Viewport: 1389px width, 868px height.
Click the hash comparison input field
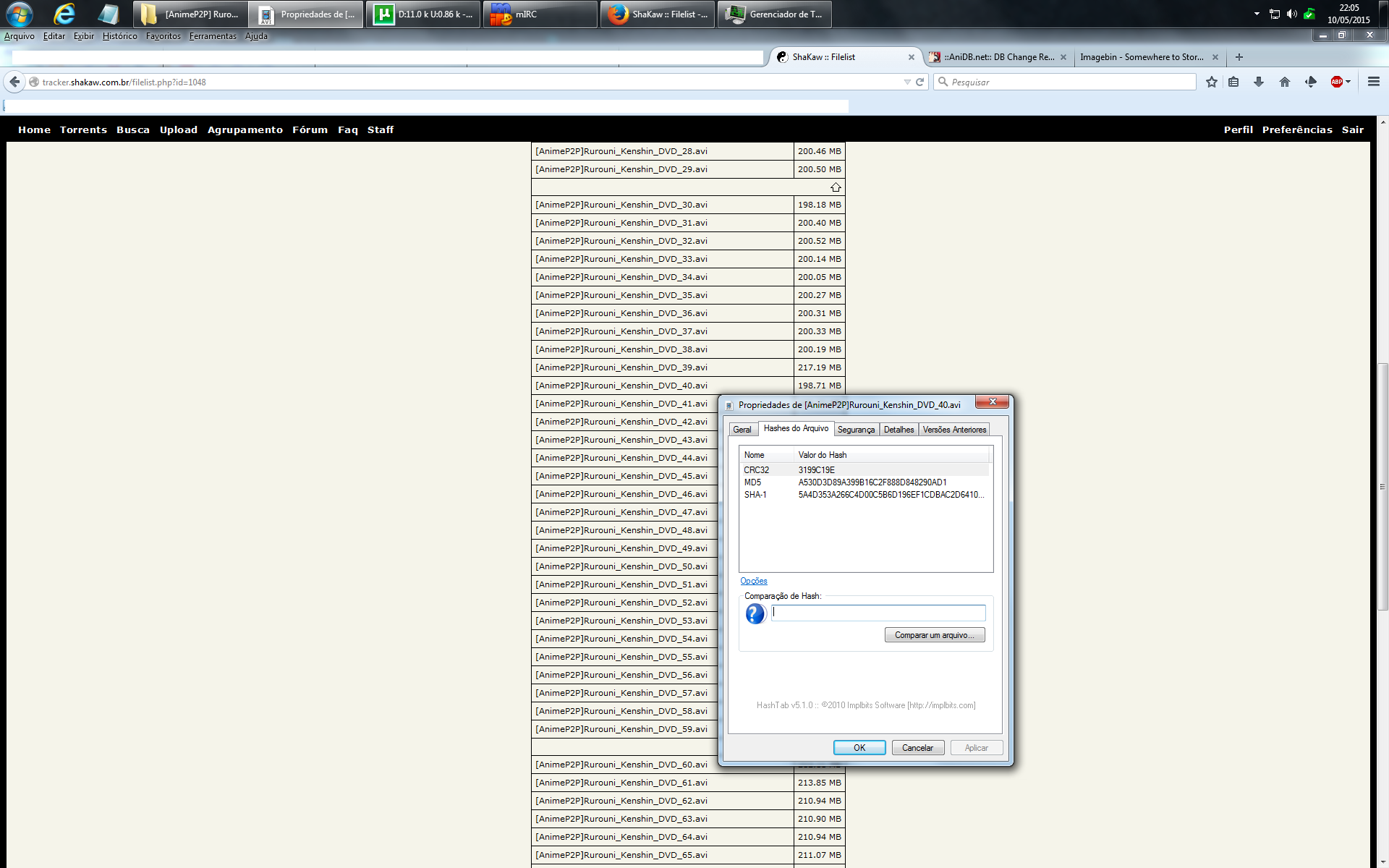pos(879,613)
